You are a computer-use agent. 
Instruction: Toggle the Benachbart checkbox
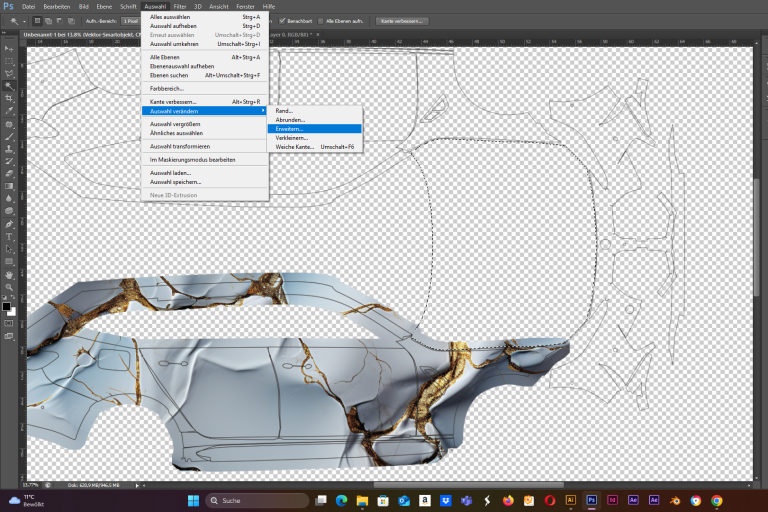click(282, 21)
